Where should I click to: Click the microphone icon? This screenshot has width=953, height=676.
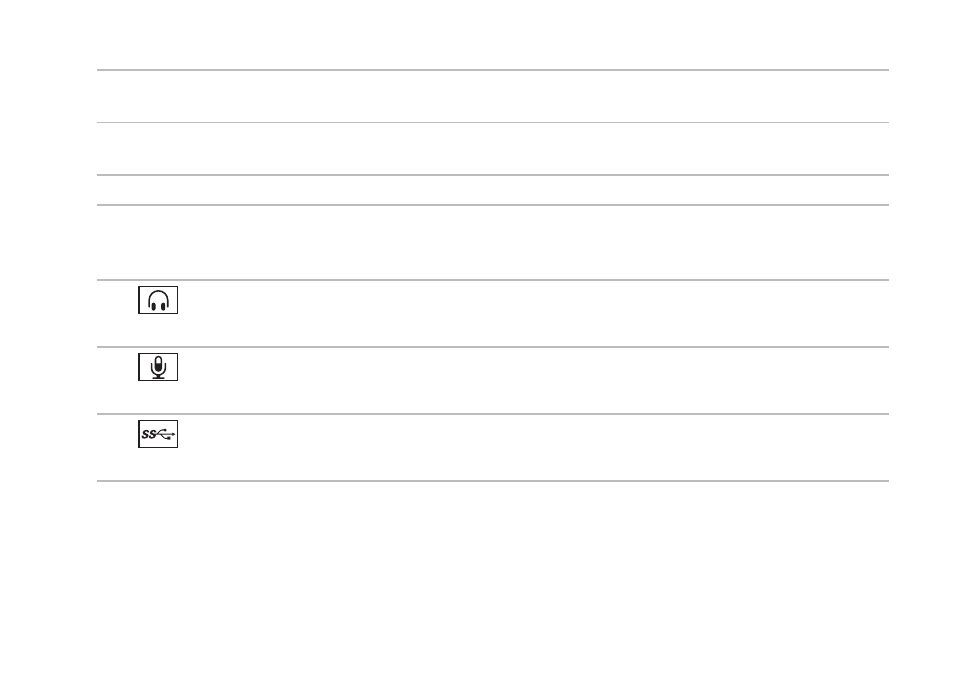pyautogui.click(x=158, y=367)
